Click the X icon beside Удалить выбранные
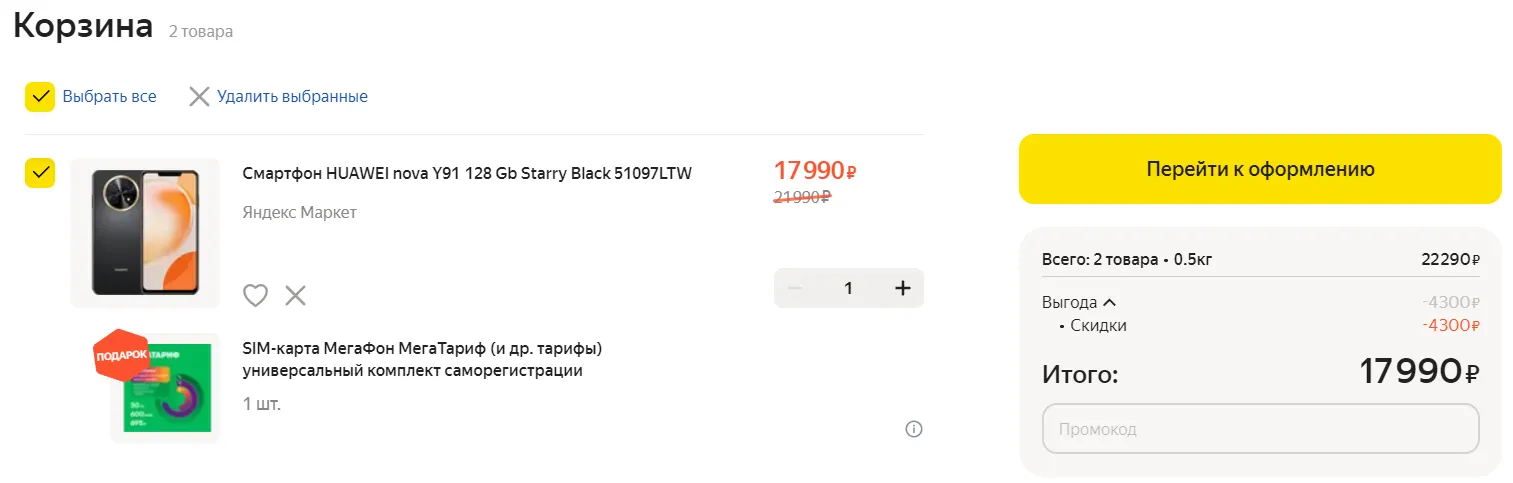Screen dimensions: 1513x483 200,97
